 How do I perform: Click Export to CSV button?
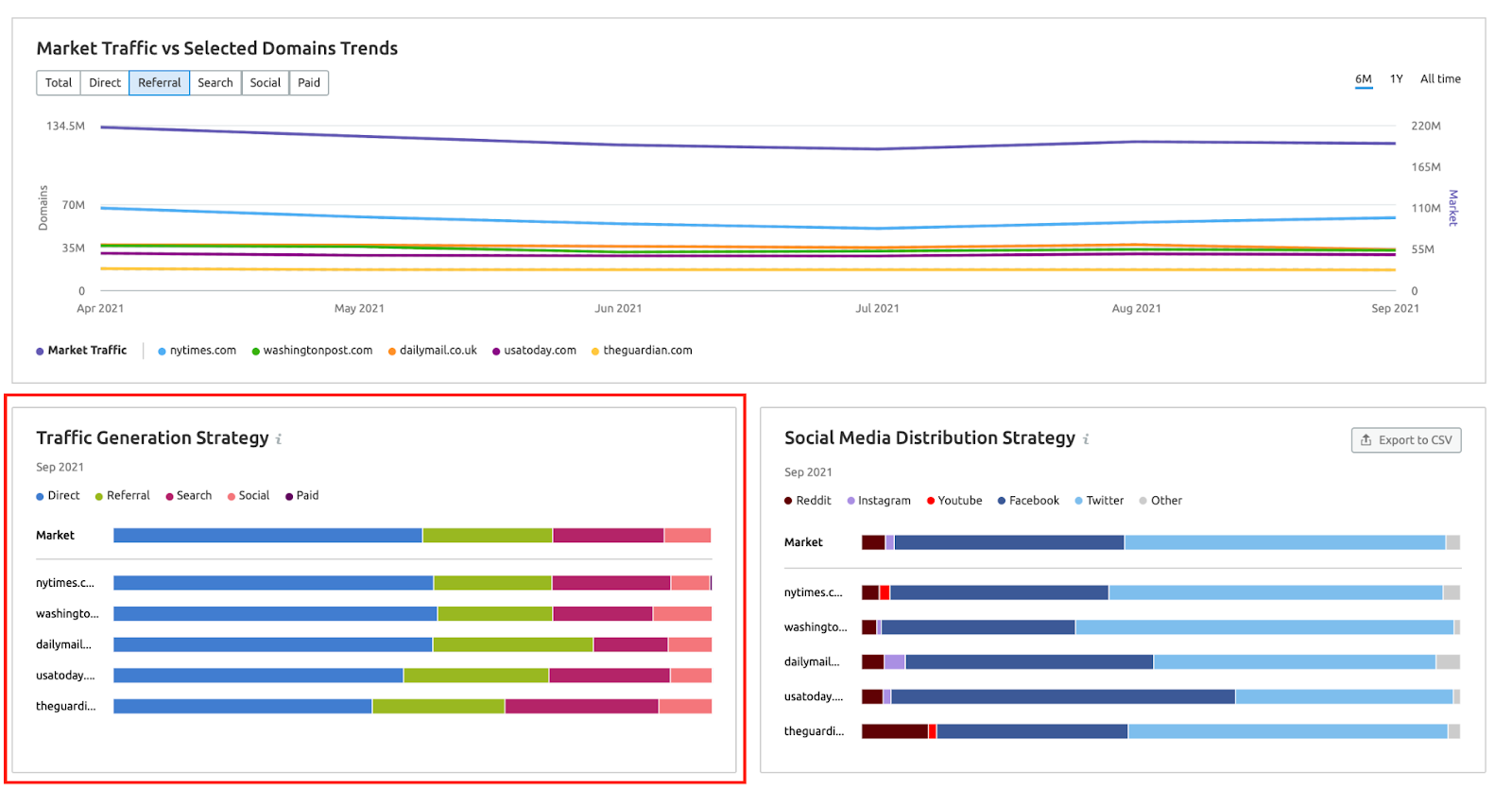[1406, 440]
